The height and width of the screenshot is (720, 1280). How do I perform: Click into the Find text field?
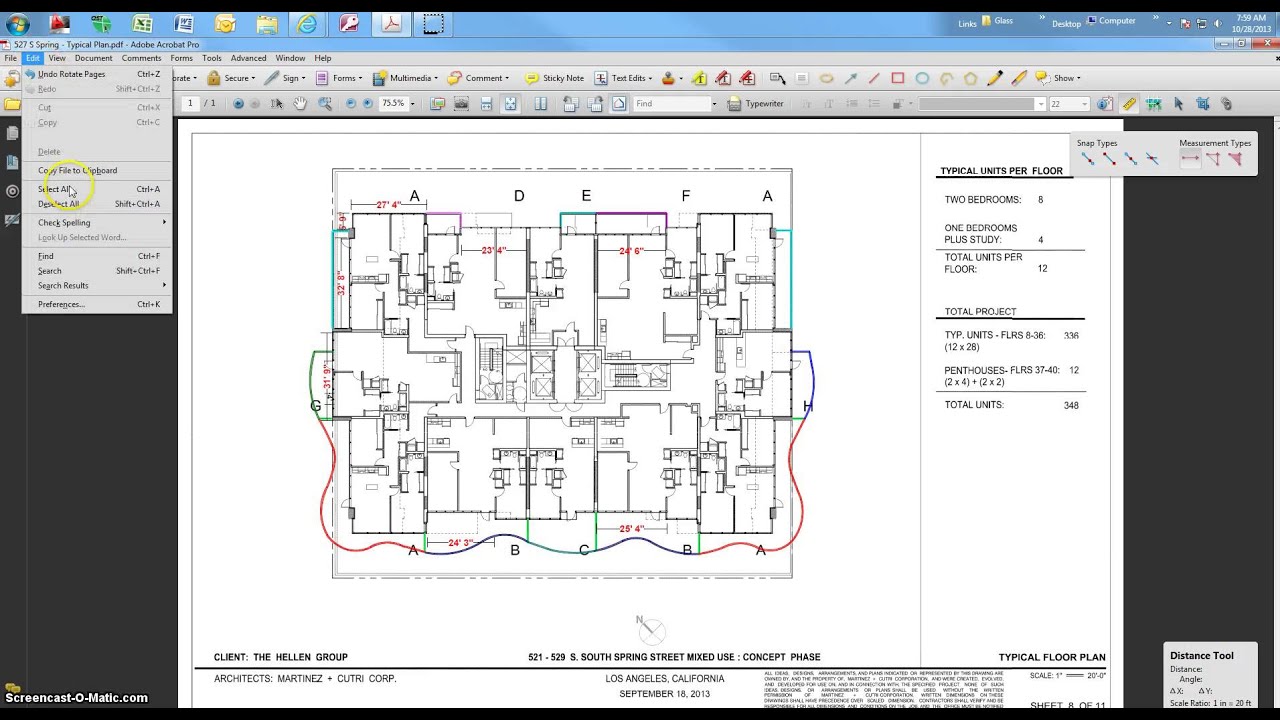point(671,104)
